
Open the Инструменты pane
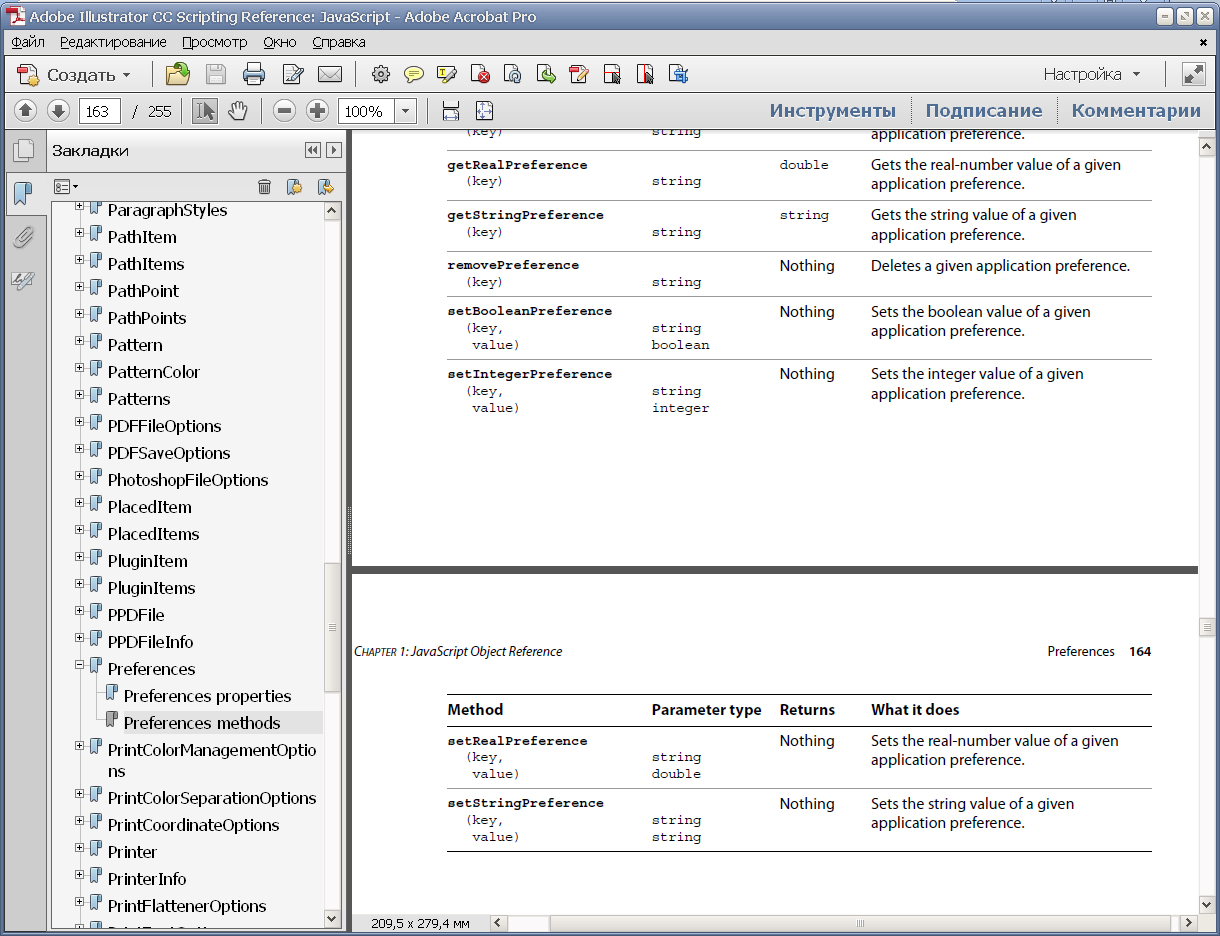coord(833,111)
